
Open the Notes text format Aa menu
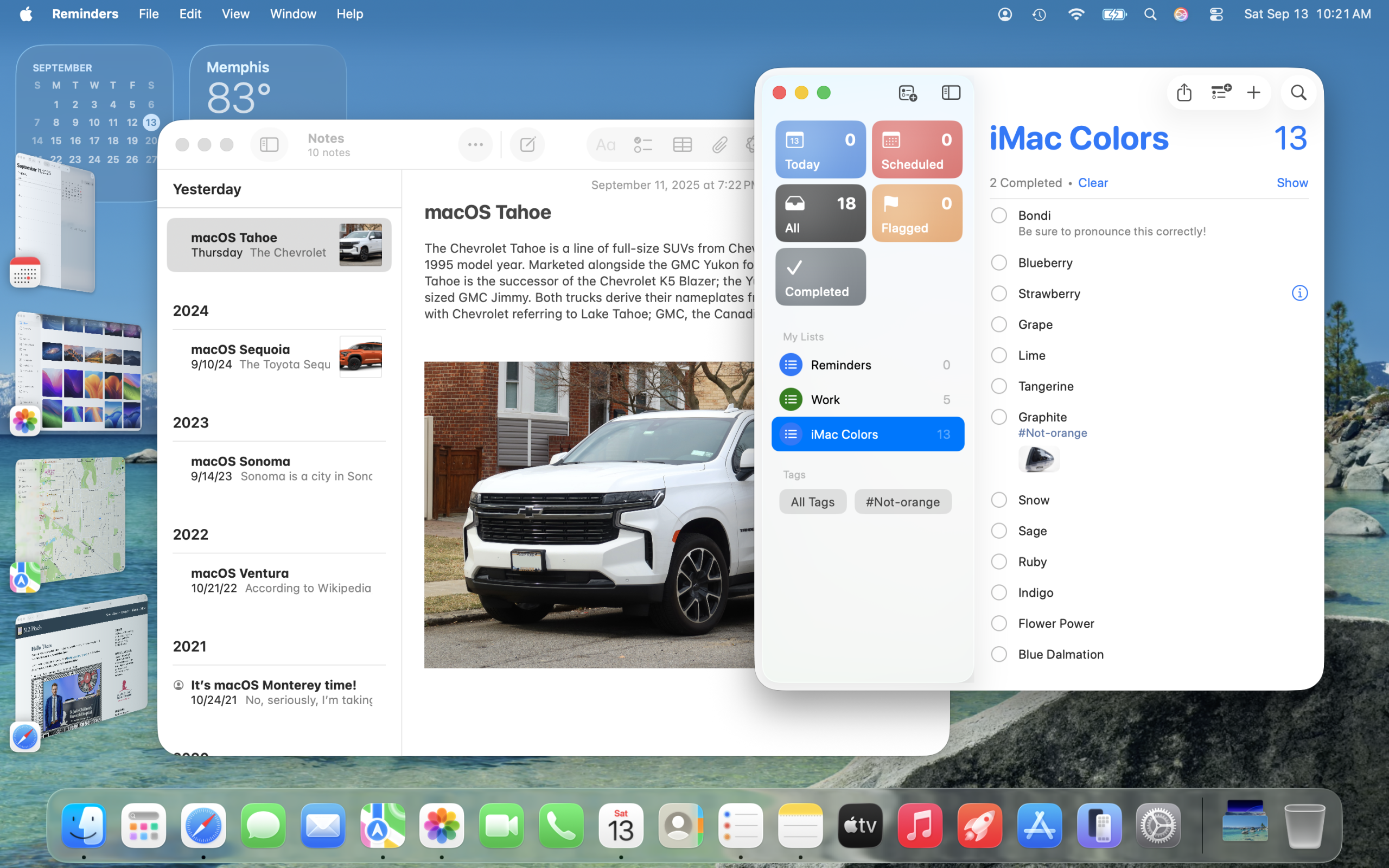[606, 145]
